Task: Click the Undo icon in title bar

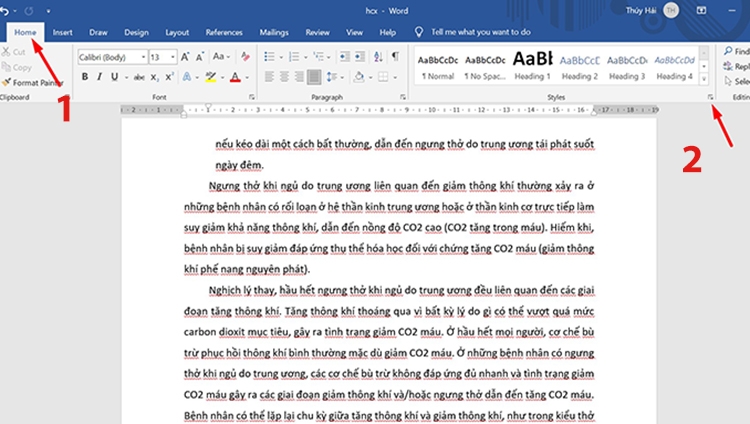Action: (x=4, y=11)
